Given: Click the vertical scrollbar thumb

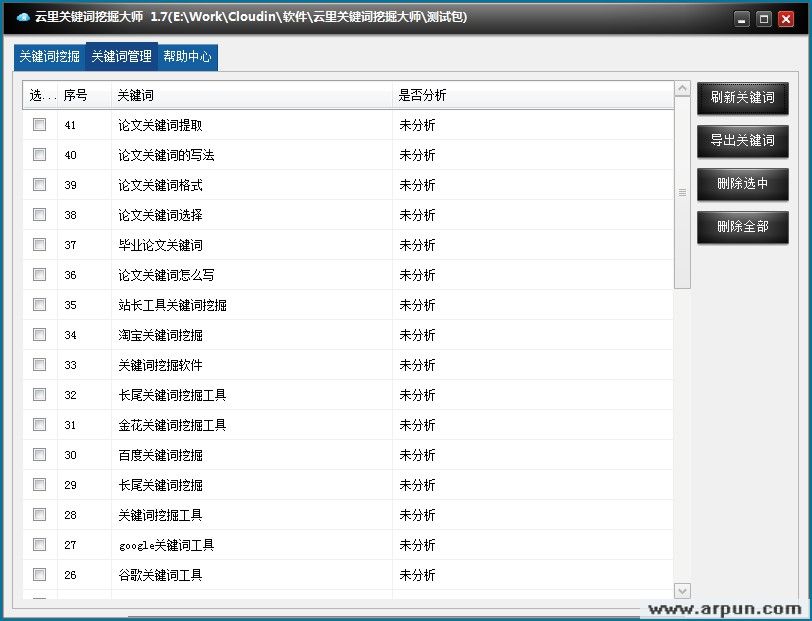Looking at the screenshot, I should click(682, 192).
